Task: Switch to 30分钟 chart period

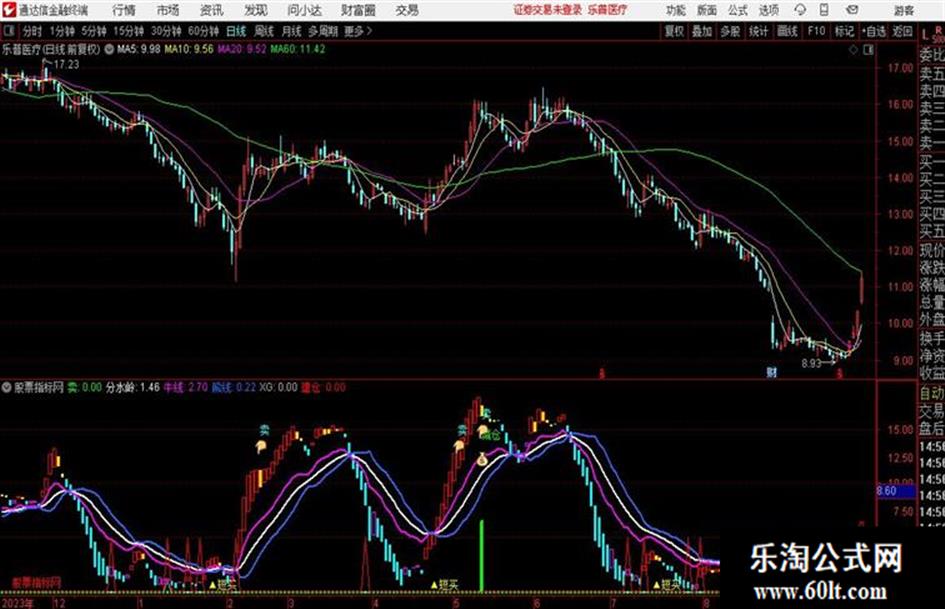Action: tap(166, 31)
